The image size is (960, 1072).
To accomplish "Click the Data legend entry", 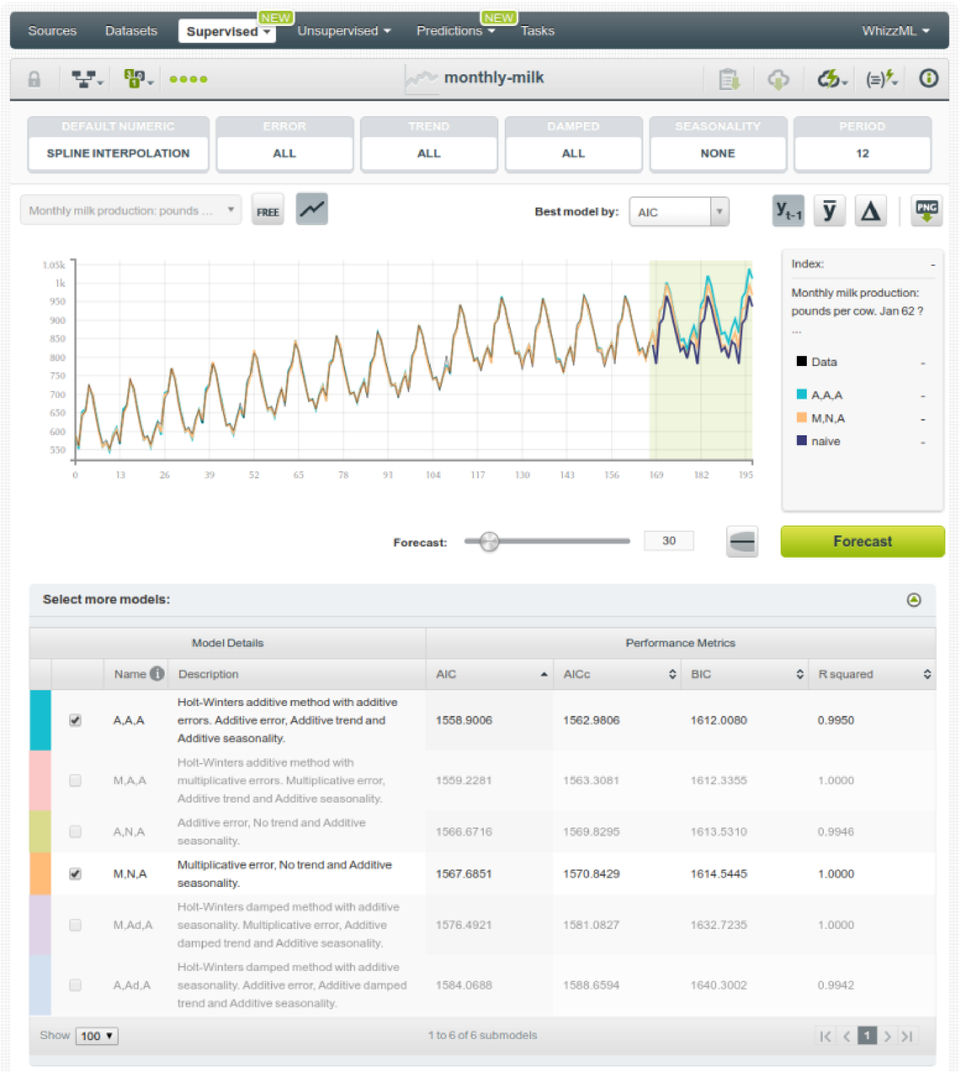I will tap(817, 362).
